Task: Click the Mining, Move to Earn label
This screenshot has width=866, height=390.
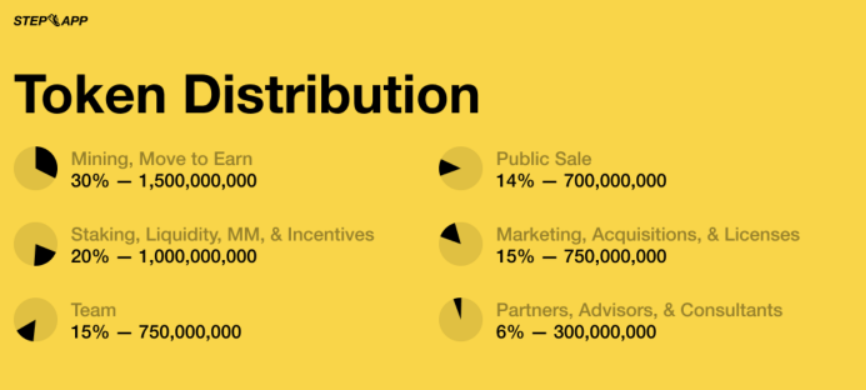Action: point(162,159)
